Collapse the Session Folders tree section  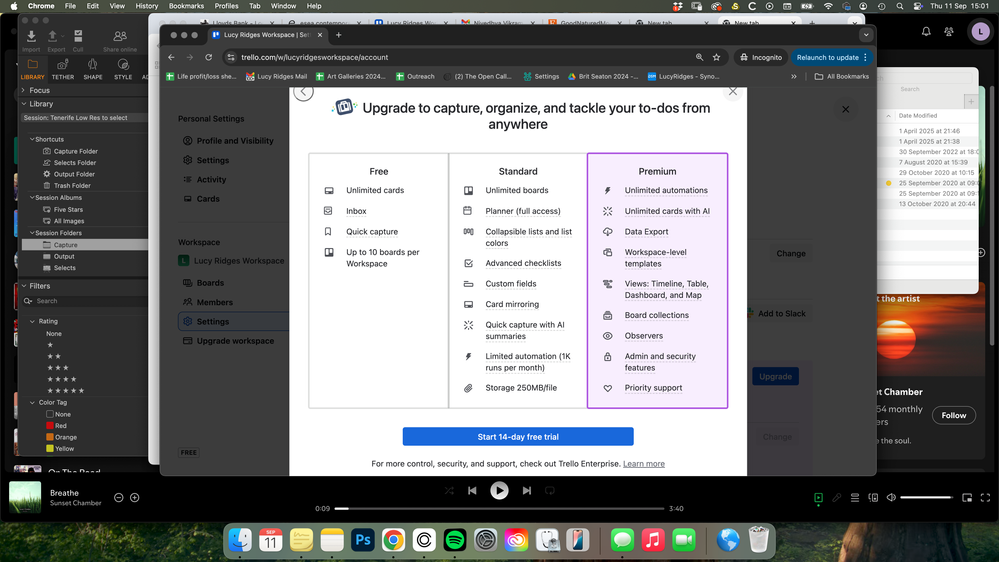32,233
